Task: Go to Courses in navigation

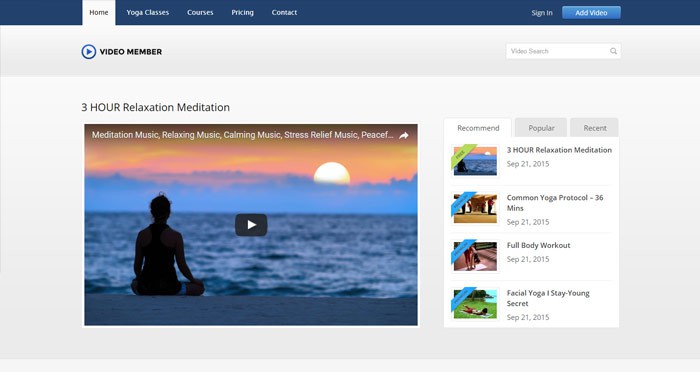Action: (200, 13)
